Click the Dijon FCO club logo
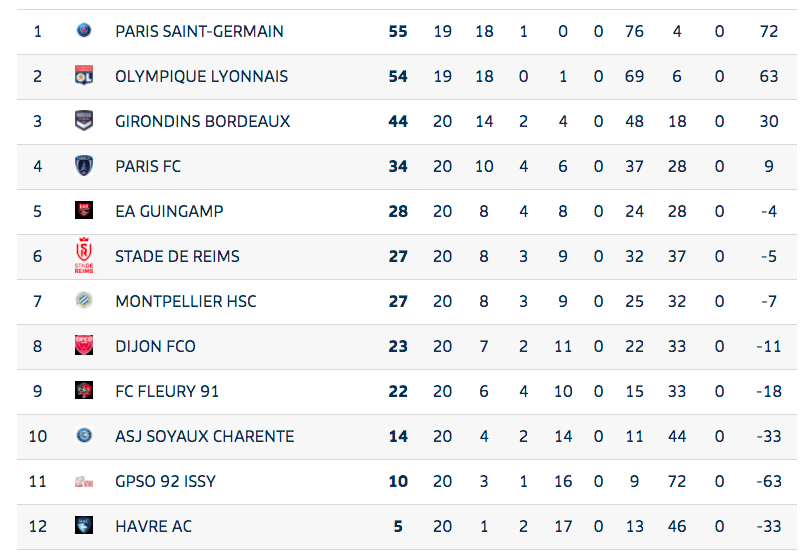 (x=84, y=346)
